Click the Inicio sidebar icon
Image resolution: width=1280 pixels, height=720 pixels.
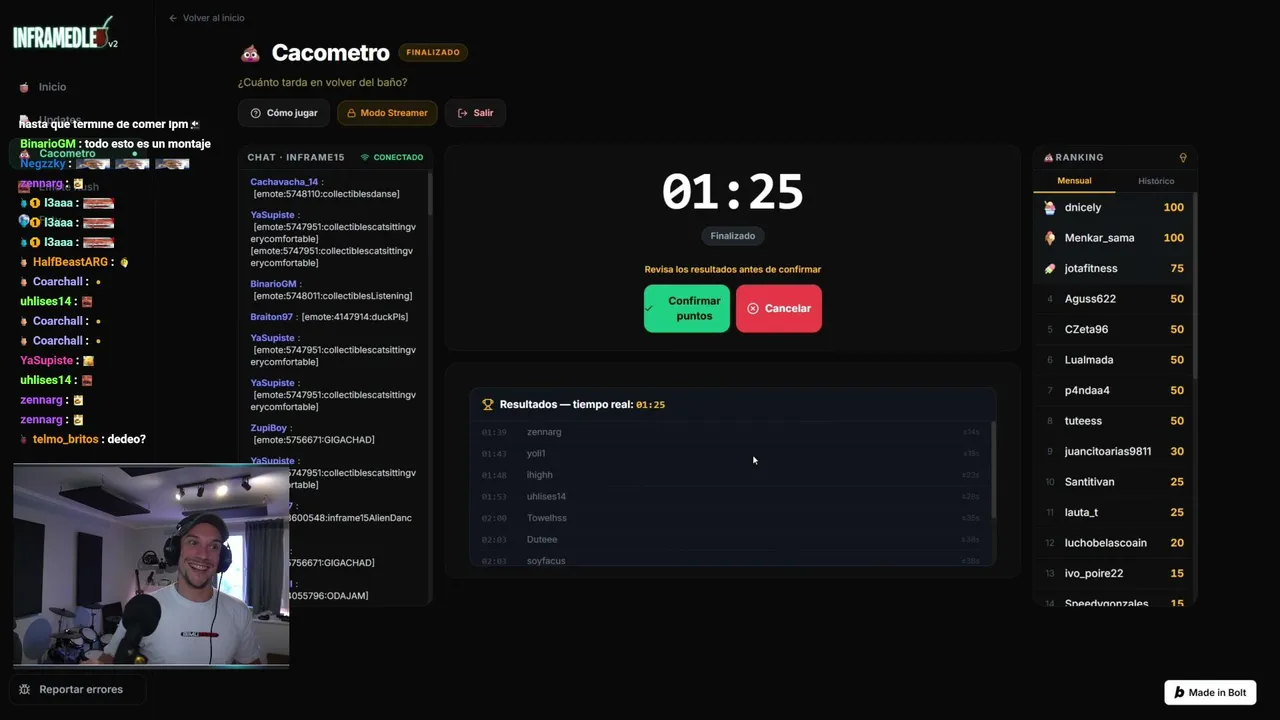coord(24,87)
